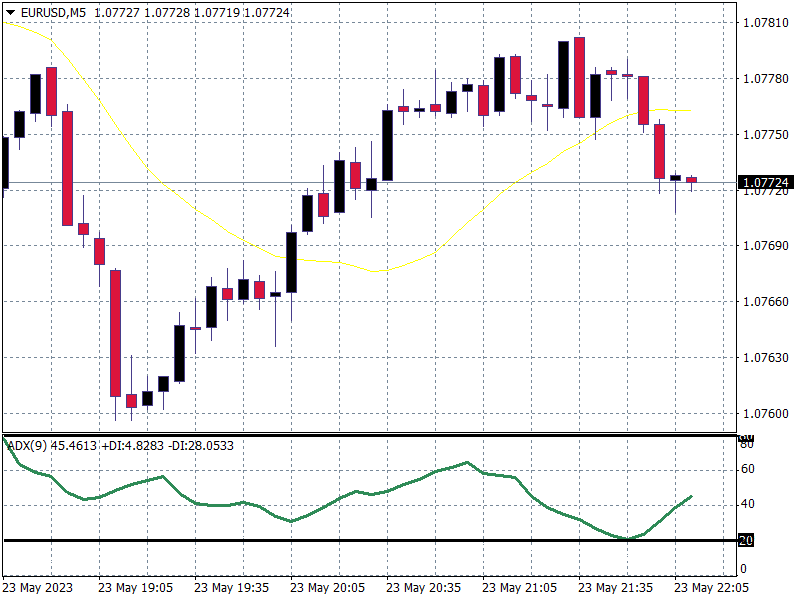Click the 20 level label in ADX panel
This screenshot has width=800, height=600.
pyautogui.click(x=746, y=541)
